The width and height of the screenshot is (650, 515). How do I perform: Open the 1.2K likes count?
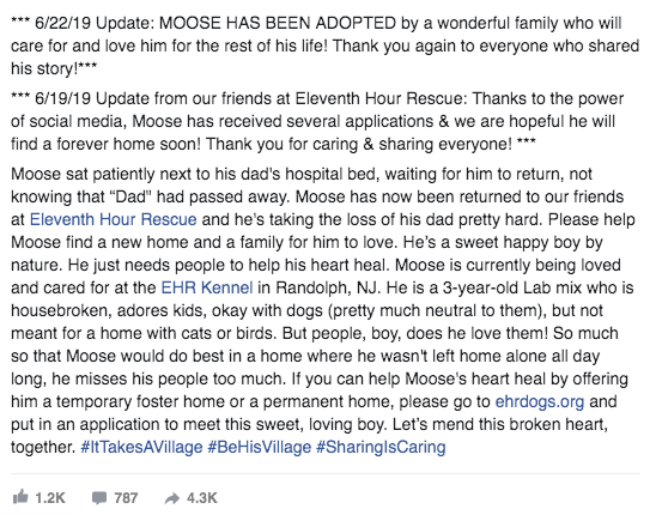pyautogui.click(x=50, y=498)
